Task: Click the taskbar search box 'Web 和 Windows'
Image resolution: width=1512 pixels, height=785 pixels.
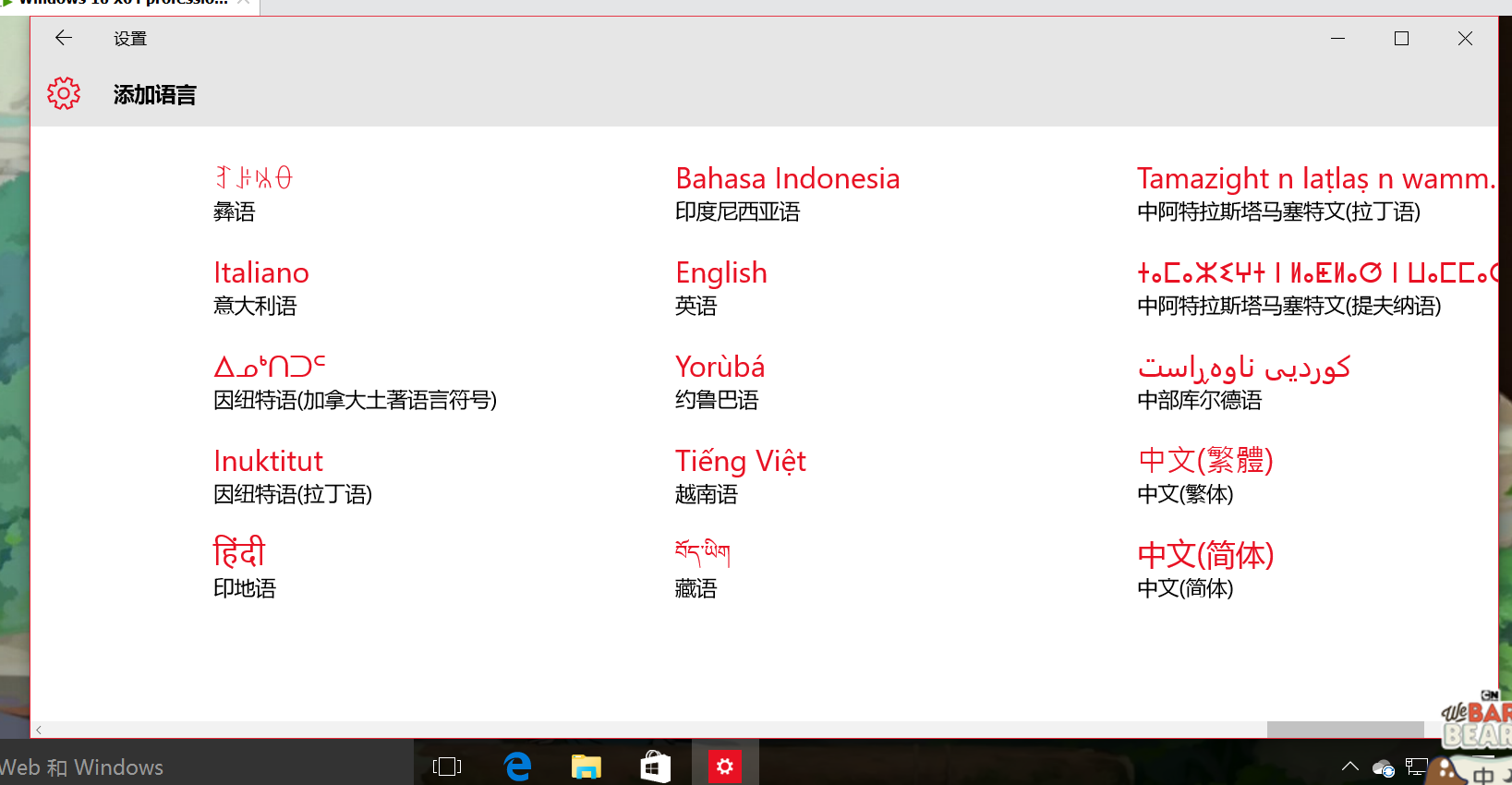Action: (205, 767)
